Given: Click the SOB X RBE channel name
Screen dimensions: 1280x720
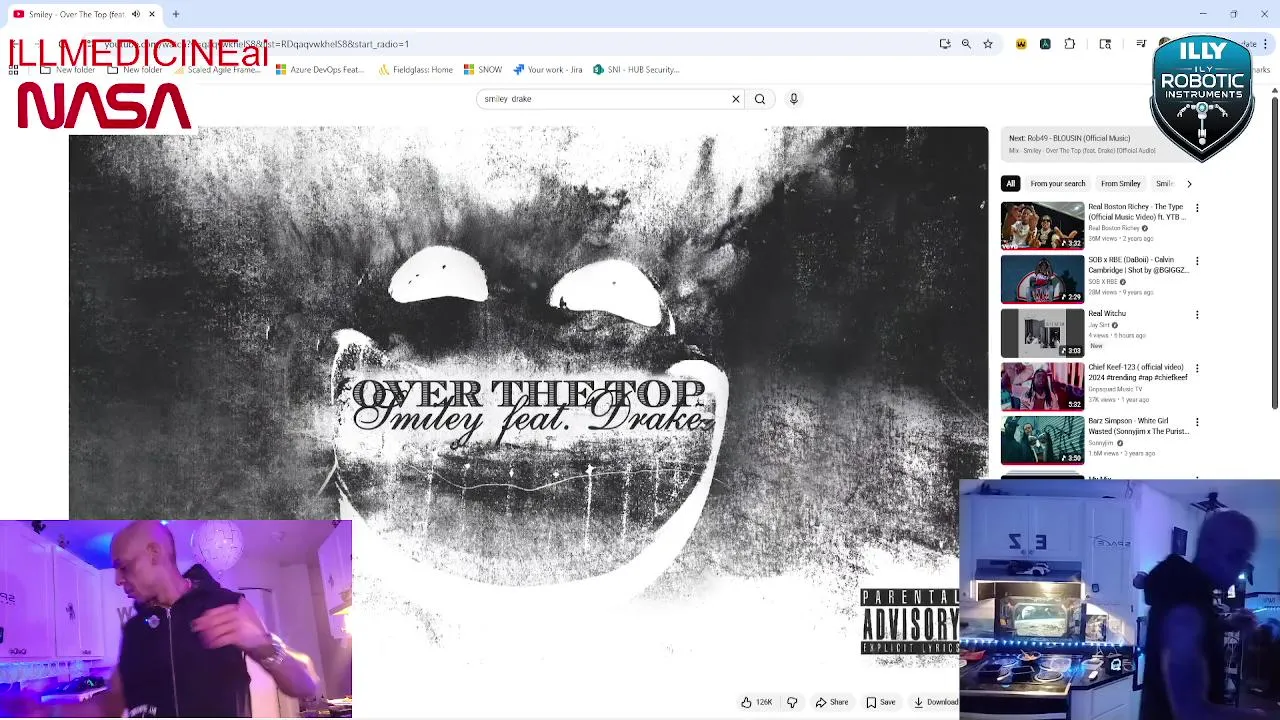Looking at the screenshot, I should [x=1103, y=282].
